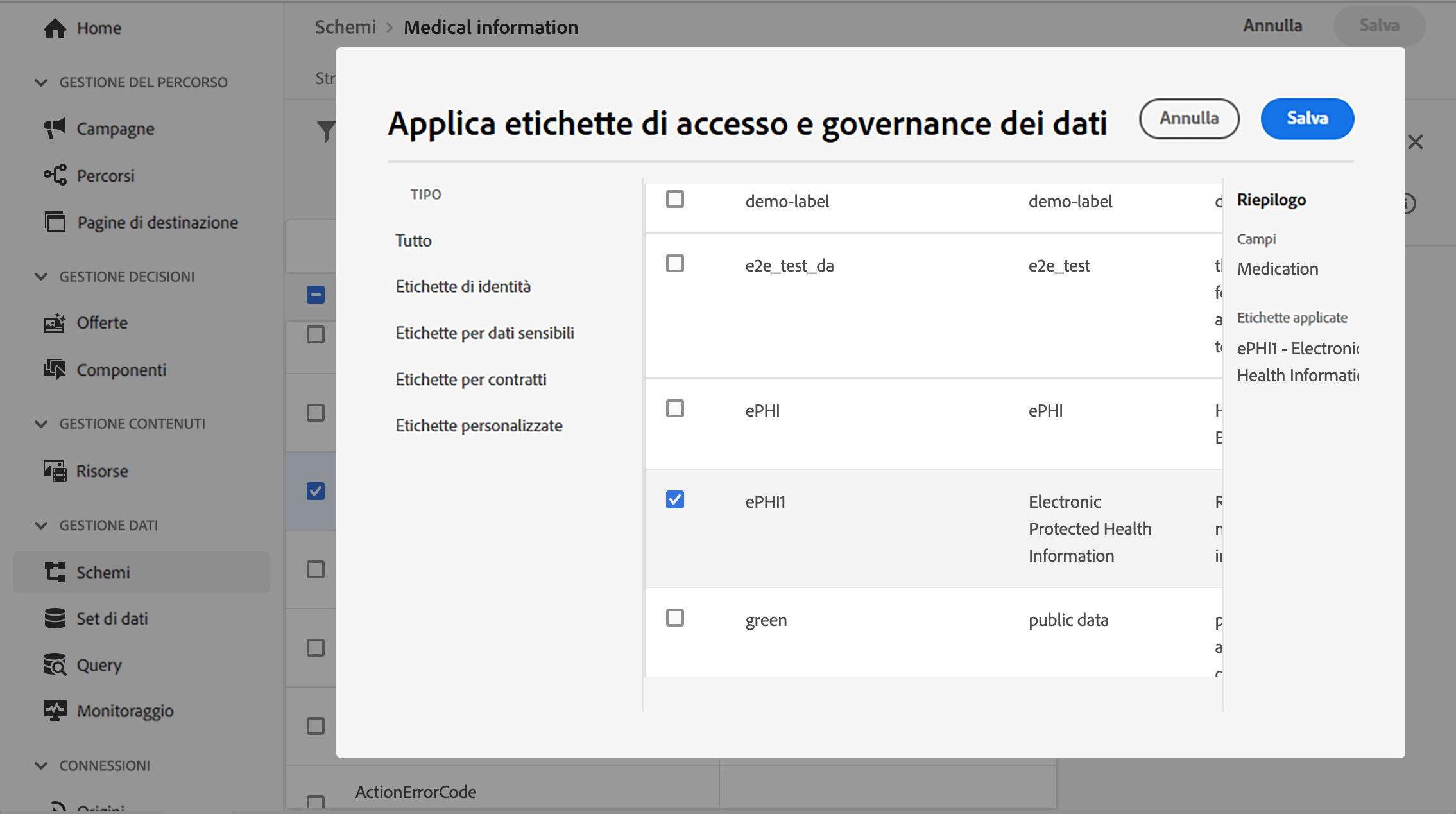Click the Offerte icon
1456x814 pixels.
coord(55,323)
